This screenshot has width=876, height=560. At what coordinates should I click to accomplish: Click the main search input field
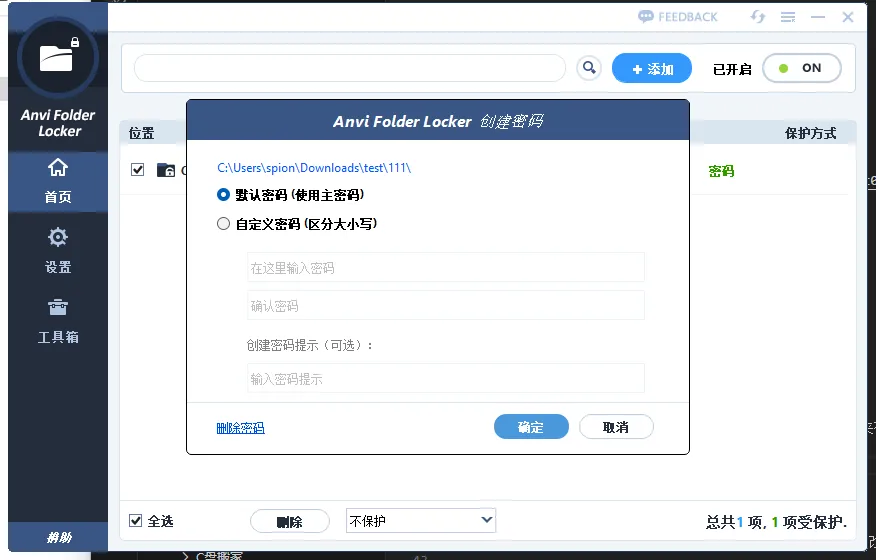click(350, 68)
